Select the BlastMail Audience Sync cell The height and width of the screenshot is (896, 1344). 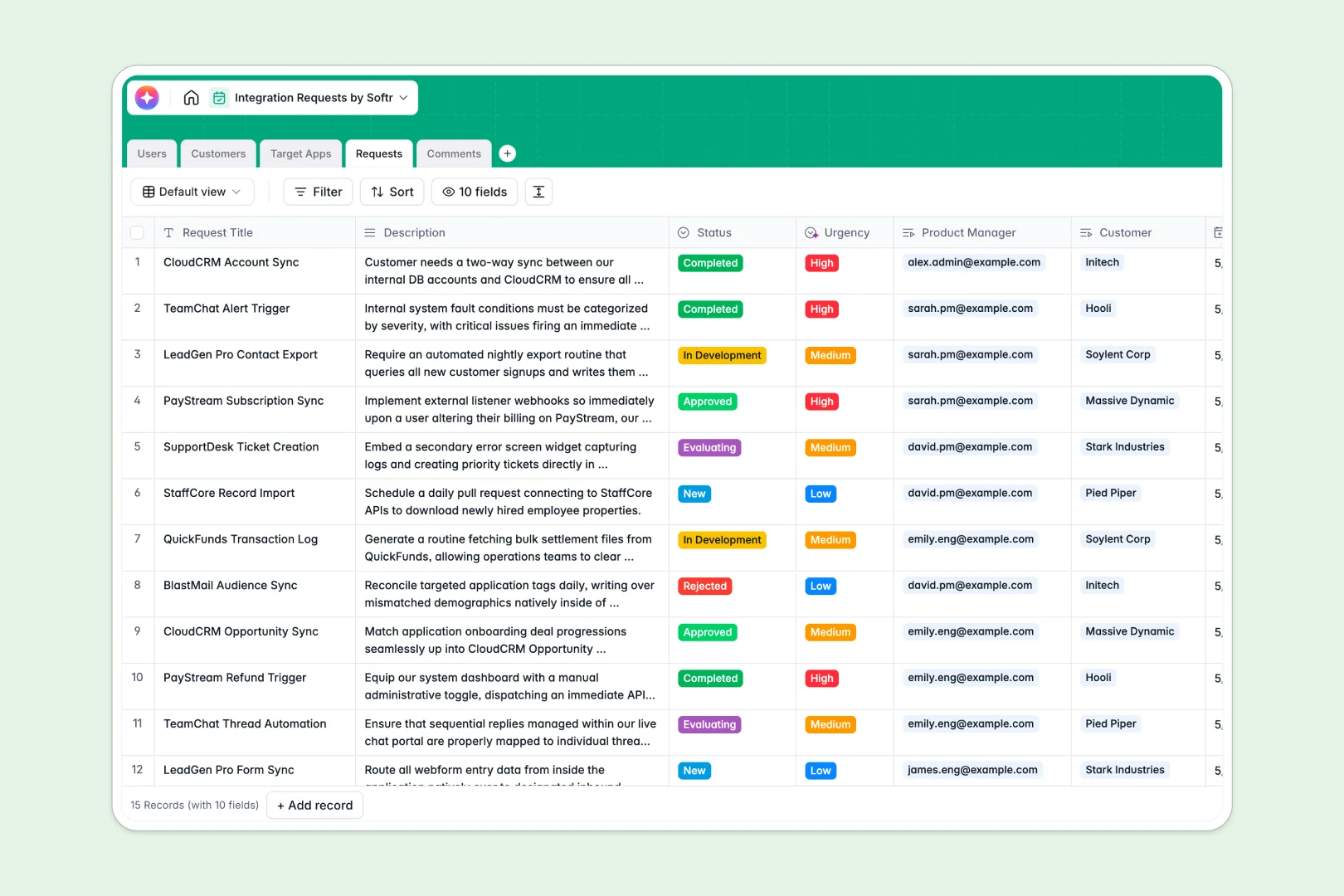255,594
